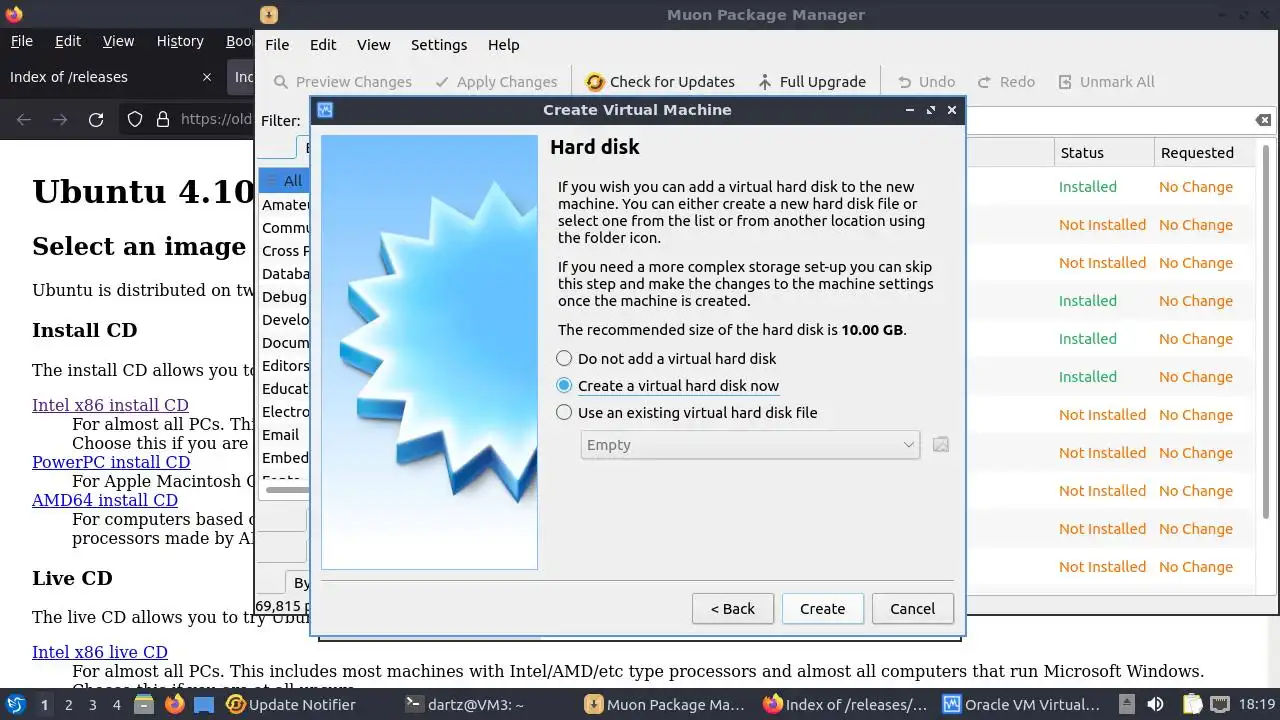This screenshot has height=720, width=1280.
Task: Open Muon's Edit menu
Action: pos(323,44)
